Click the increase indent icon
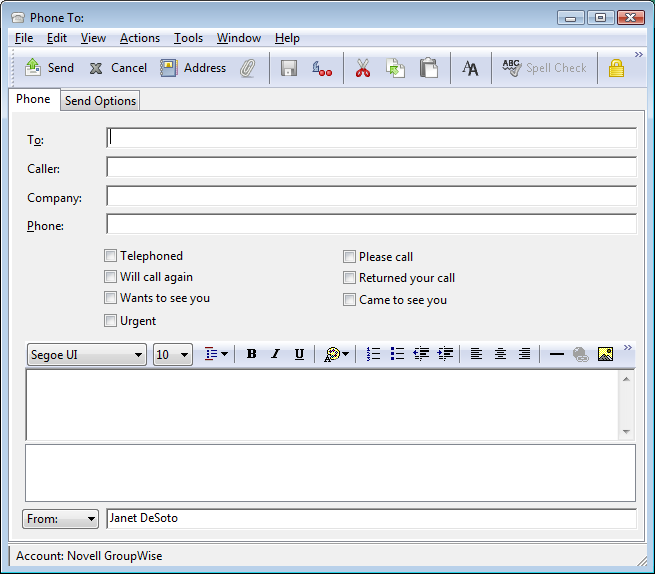Screen dimensions: 655x574 pyautogui.click(x=445, y=354)
